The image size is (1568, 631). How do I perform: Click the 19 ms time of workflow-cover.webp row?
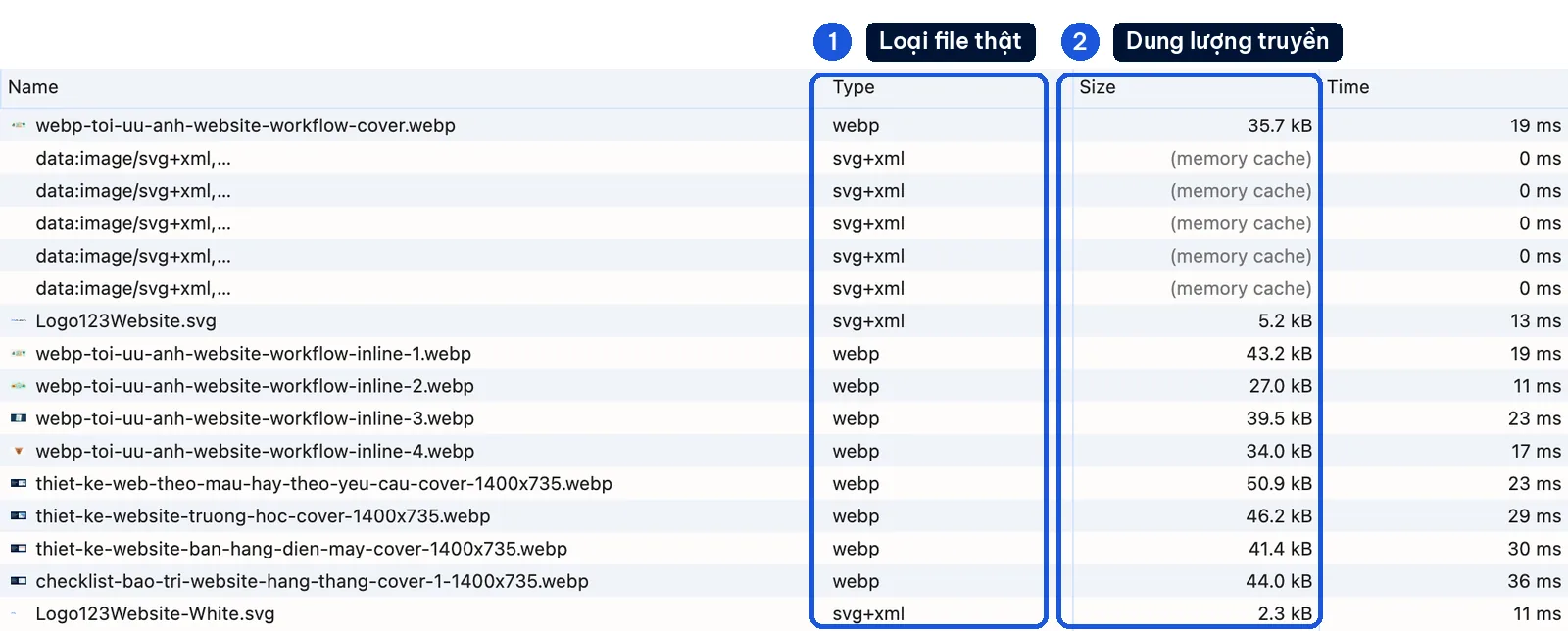(x=1536, y=125)
